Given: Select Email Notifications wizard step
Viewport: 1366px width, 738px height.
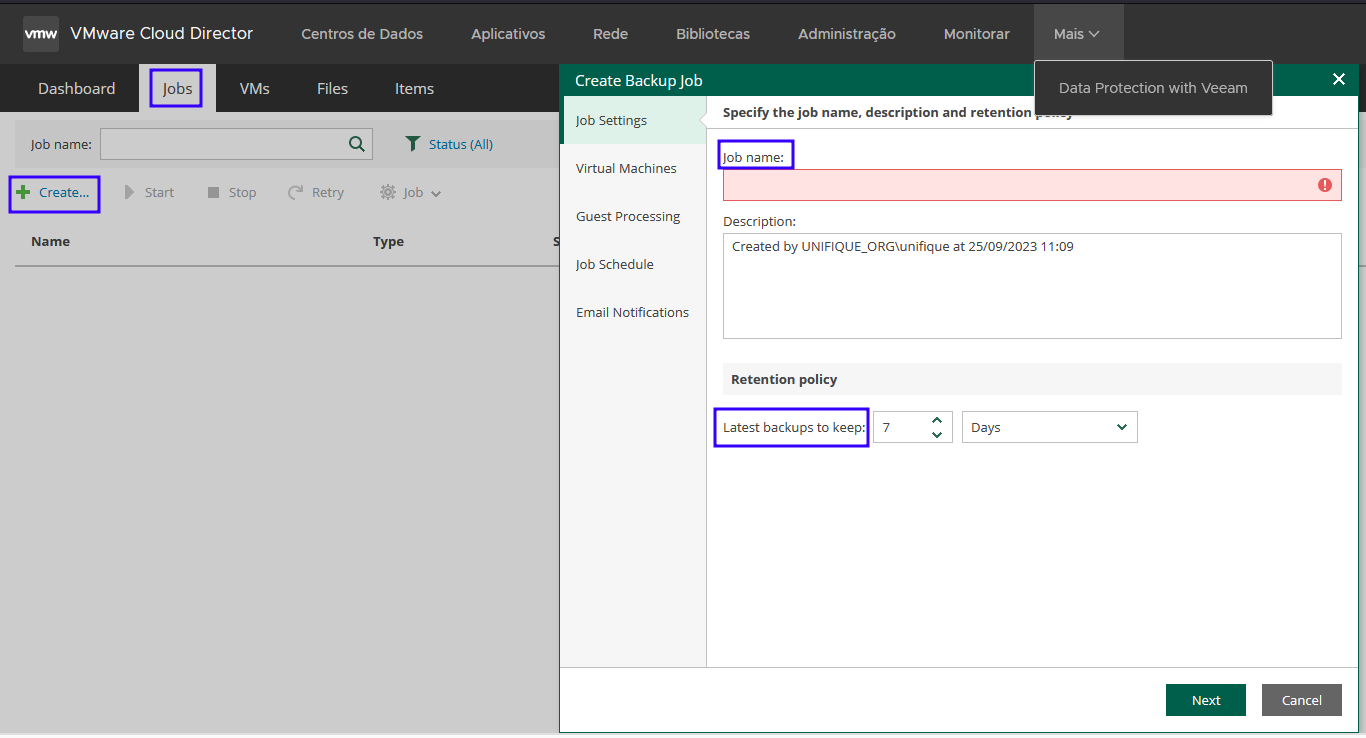Looking at the screenshot, I should pos(633,312).
